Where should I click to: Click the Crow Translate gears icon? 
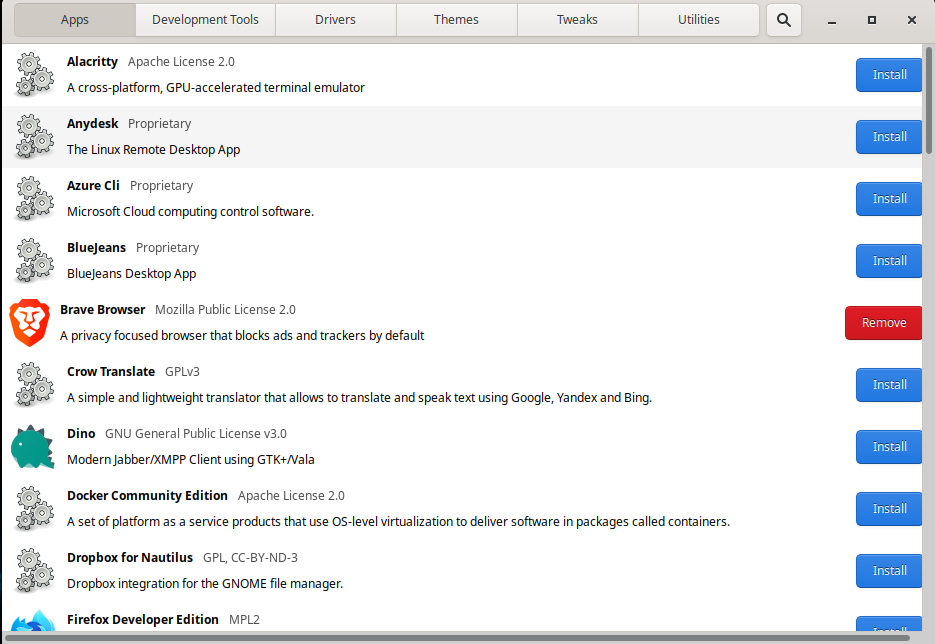tap(34, 385)
